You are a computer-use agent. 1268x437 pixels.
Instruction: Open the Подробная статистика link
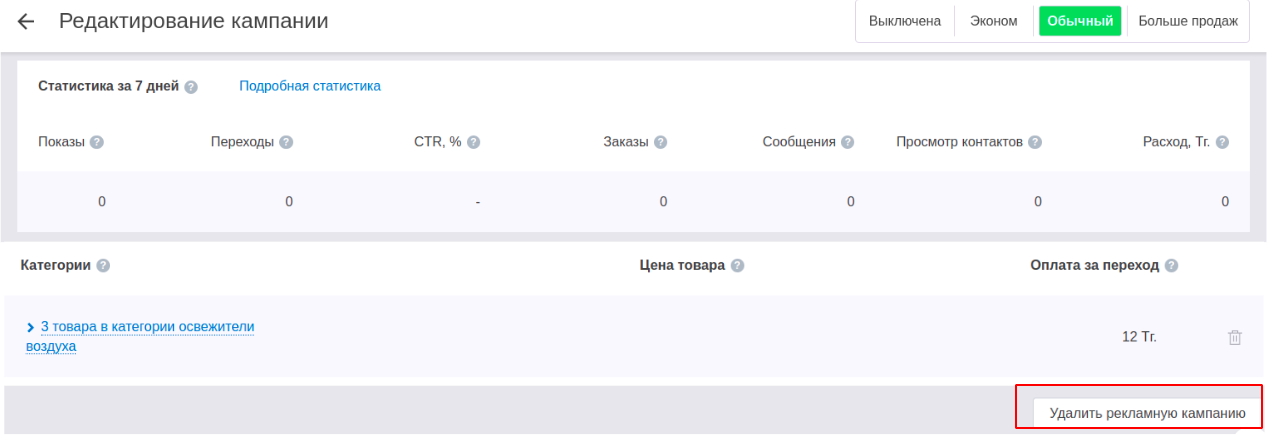(310, 86)
